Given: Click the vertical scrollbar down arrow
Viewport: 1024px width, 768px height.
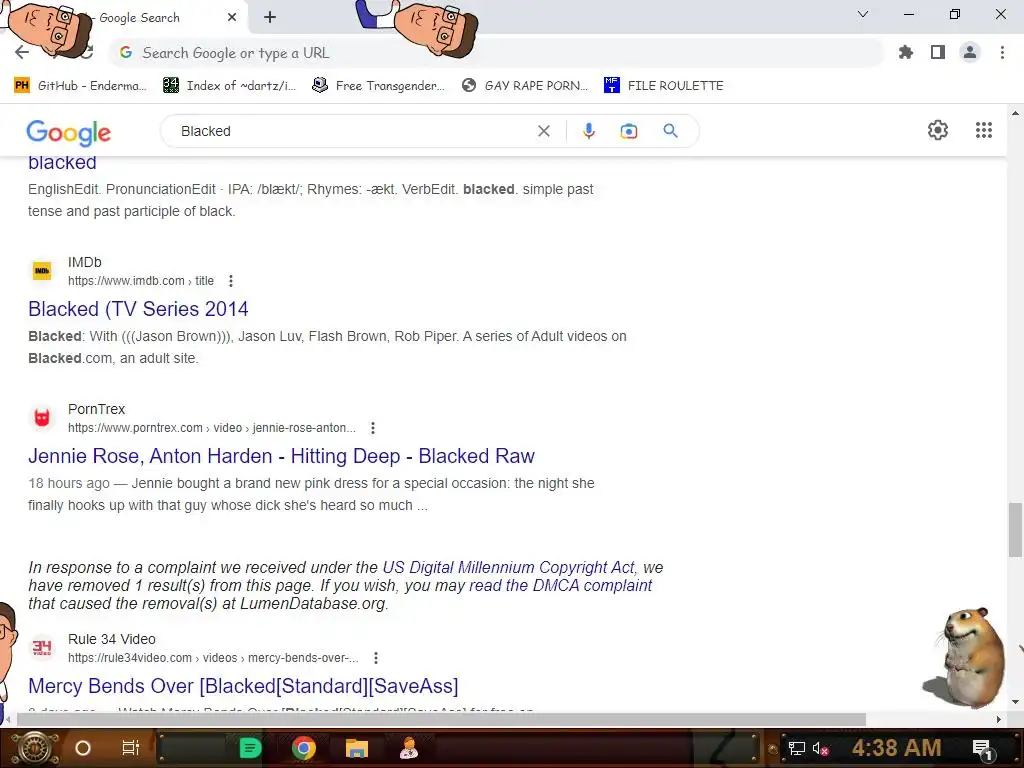Looking at the screenshot, I should click(x=1015, y=702).
